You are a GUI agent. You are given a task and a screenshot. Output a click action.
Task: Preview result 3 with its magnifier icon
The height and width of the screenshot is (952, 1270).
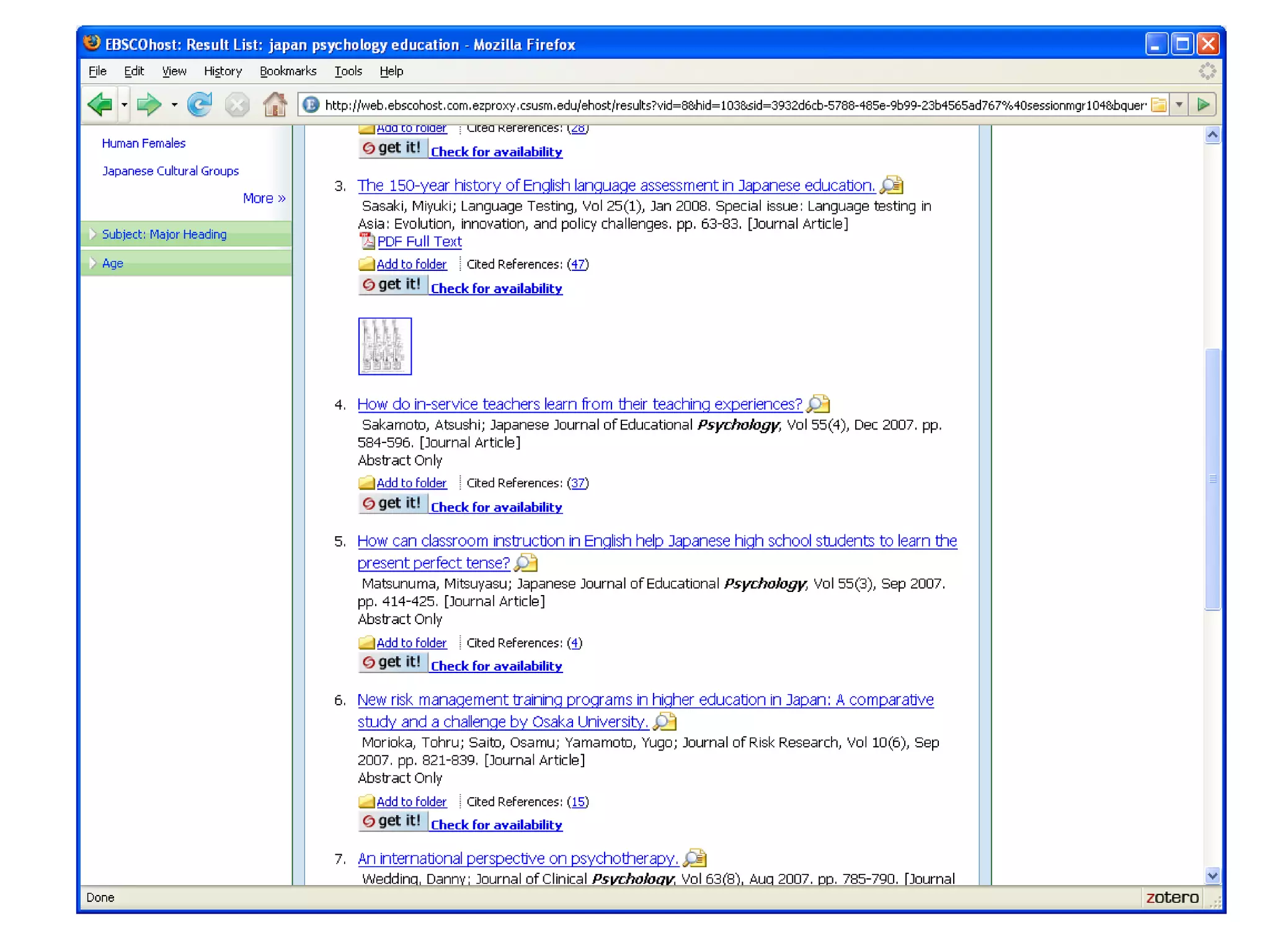click(x=892, y=185)
